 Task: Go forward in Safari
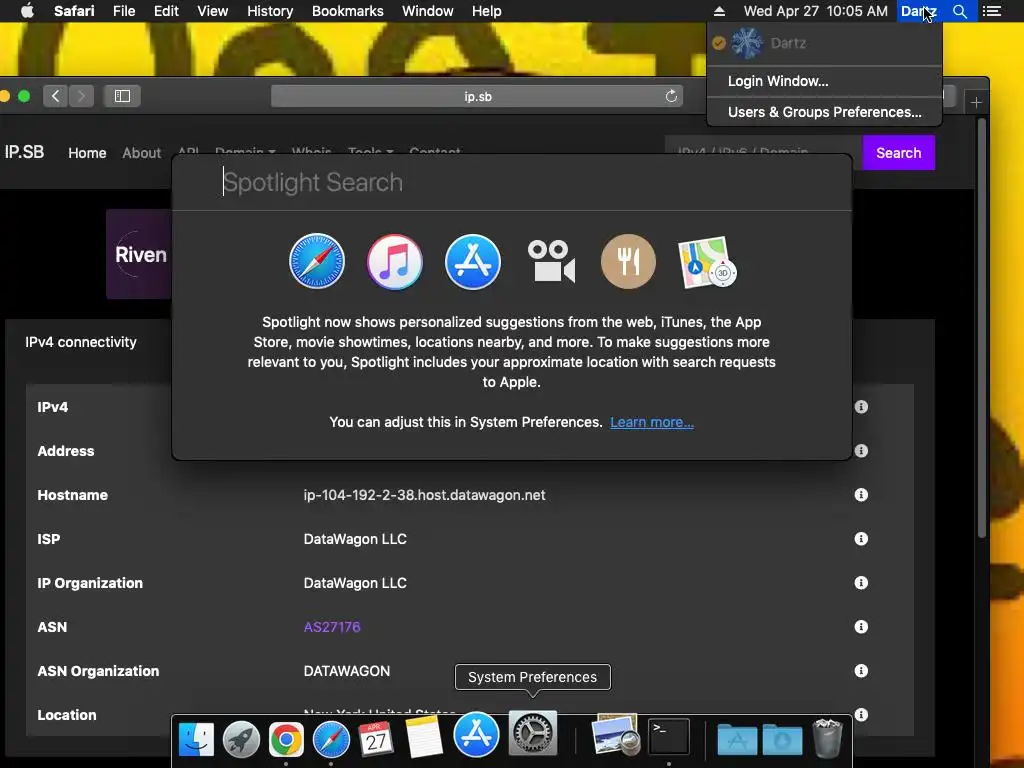[82, 96]
